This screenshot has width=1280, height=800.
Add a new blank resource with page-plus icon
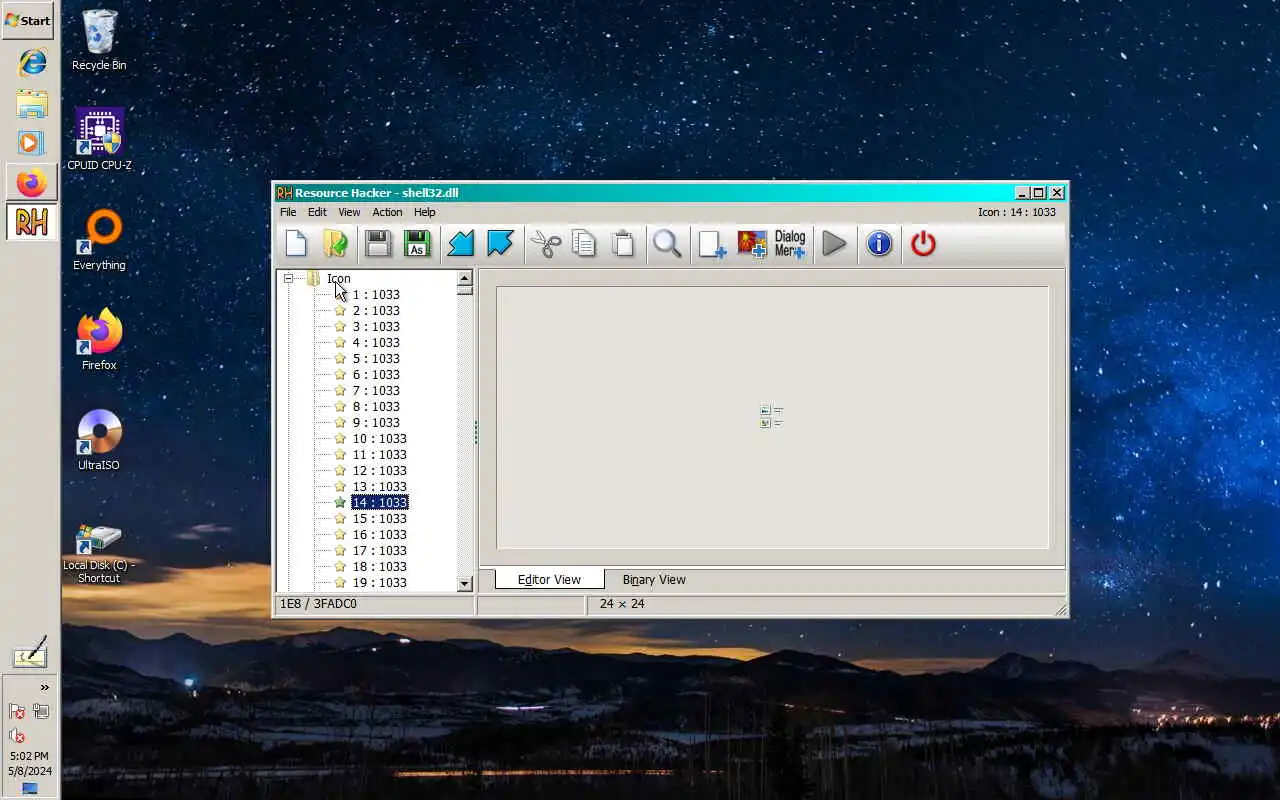click(712, 243)
